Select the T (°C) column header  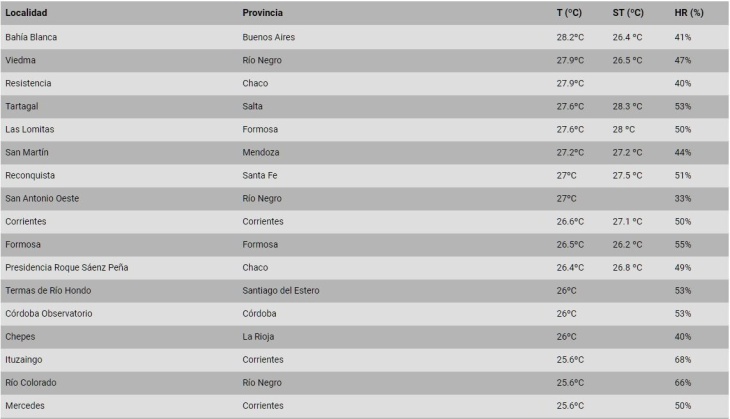pyautogui.click(x=569, y=13)
